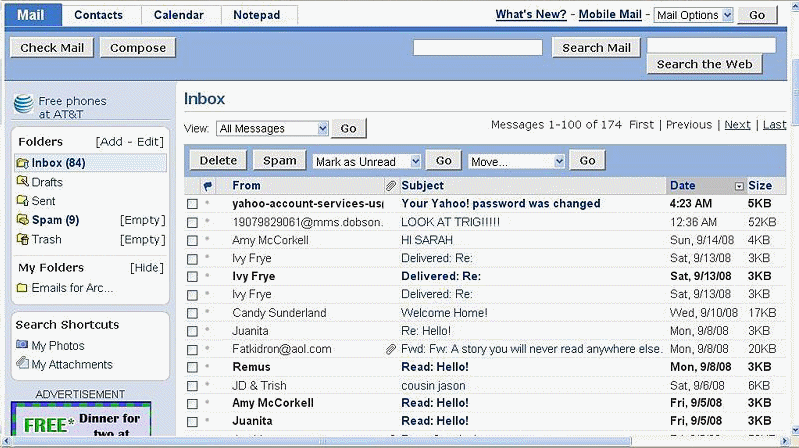Open the Mobile Mail link
Screen dimensions: 799x448
(x=610, y=14)
